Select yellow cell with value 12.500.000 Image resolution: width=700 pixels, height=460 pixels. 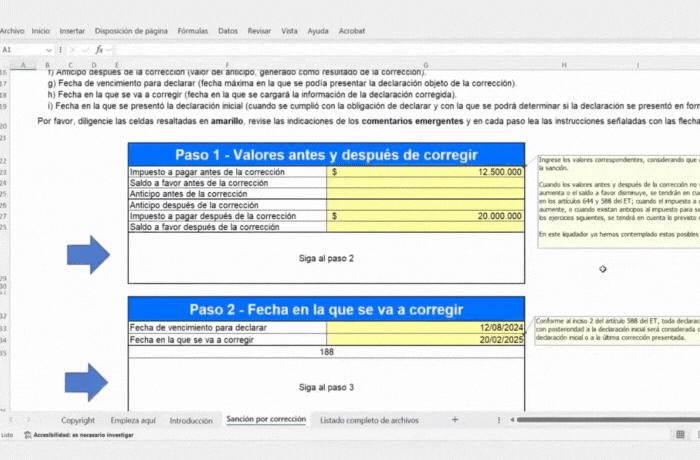tap(425, 172)
